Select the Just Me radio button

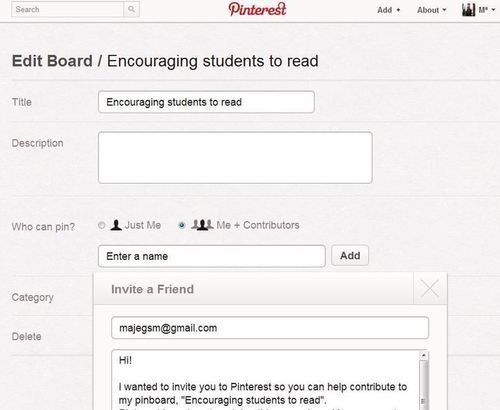102,226
